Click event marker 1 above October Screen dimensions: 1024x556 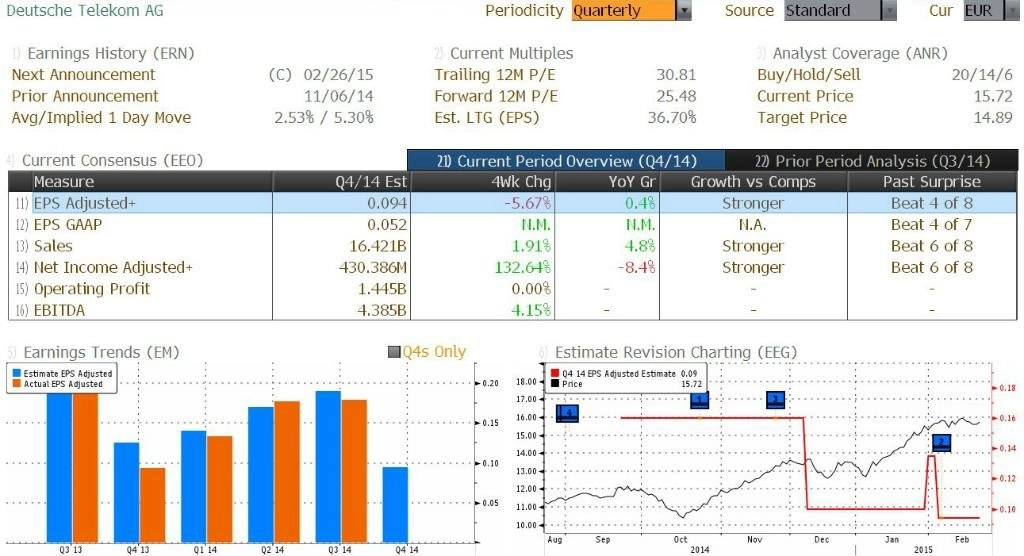pyautogui.click(x=699, y=399)
